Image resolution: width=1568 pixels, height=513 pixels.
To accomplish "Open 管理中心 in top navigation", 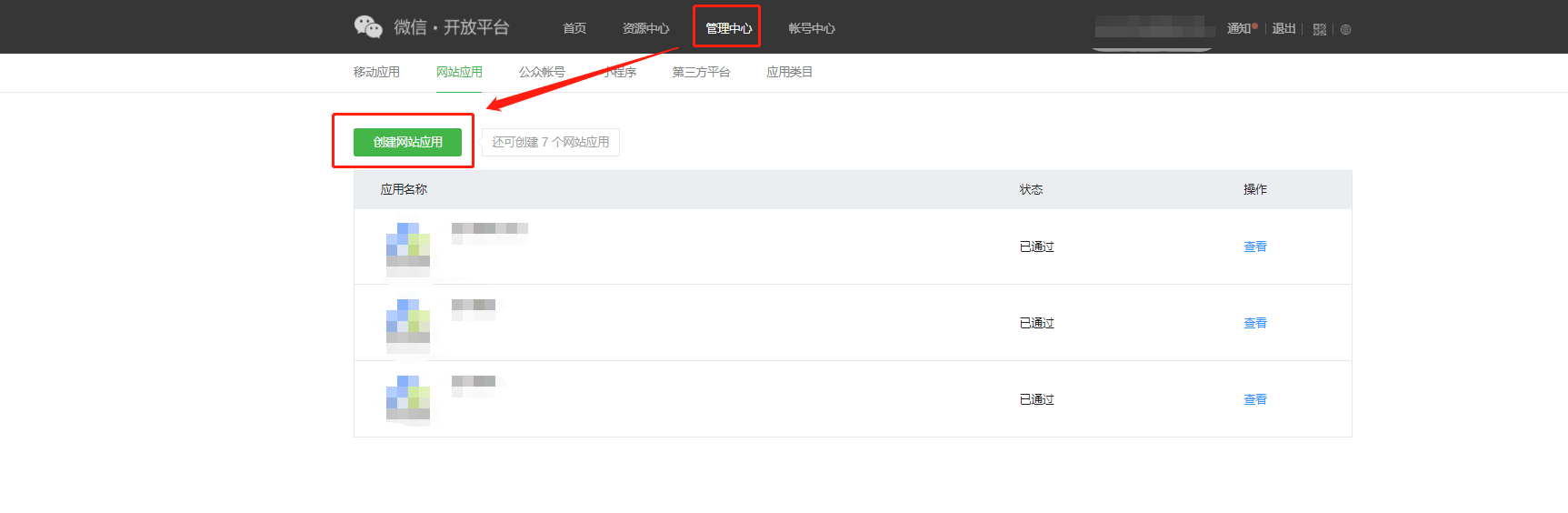I will pyautogui.click(x=728, y=28).
